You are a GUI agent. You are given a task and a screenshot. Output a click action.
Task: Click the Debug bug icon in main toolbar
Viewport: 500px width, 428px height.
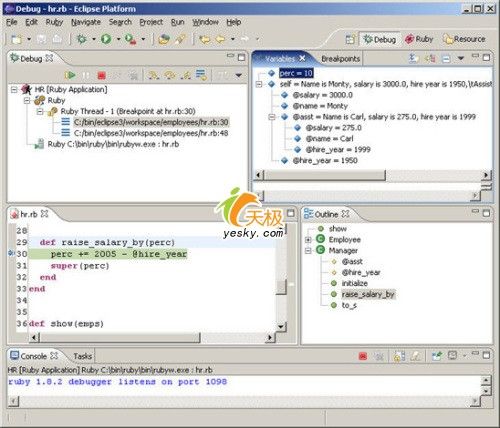82,39
